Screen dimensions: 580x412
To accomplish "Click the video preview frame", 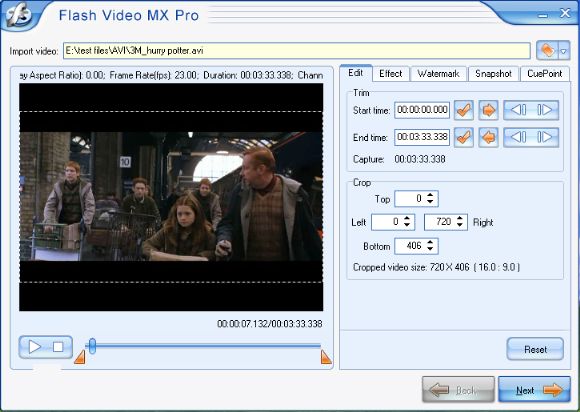I will pos(171,197).
